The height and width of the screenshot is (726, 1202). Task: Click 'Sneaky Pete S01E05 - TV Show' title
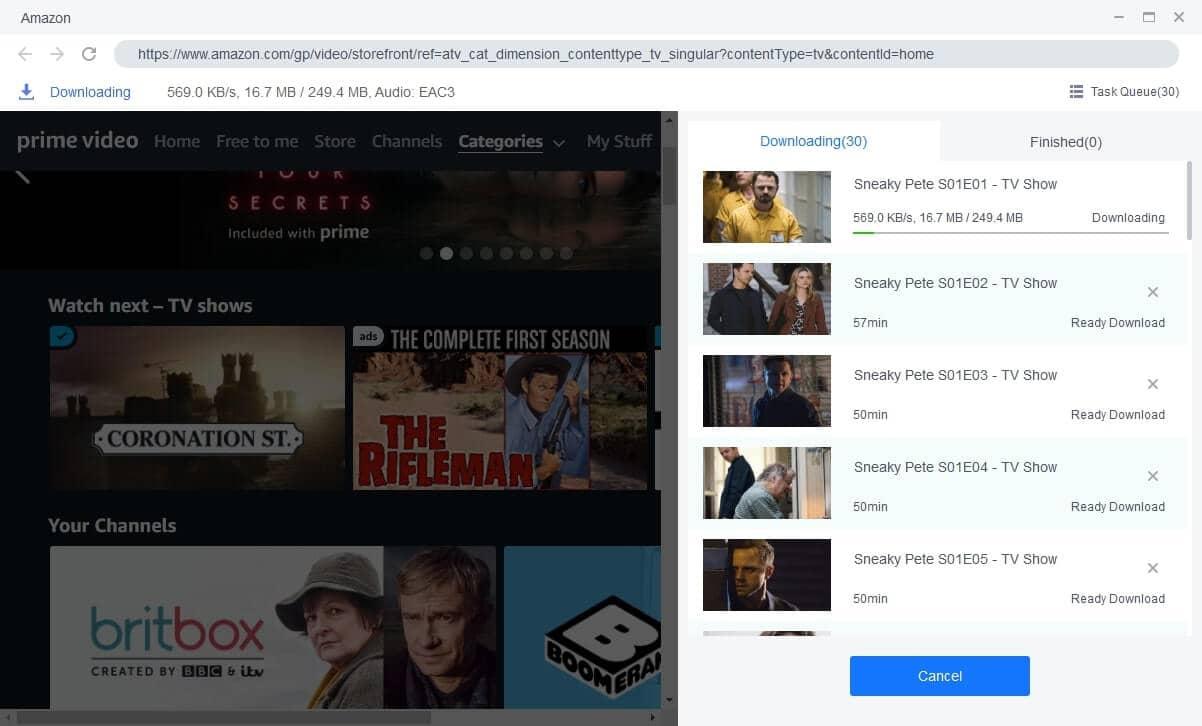coord(955,559)
